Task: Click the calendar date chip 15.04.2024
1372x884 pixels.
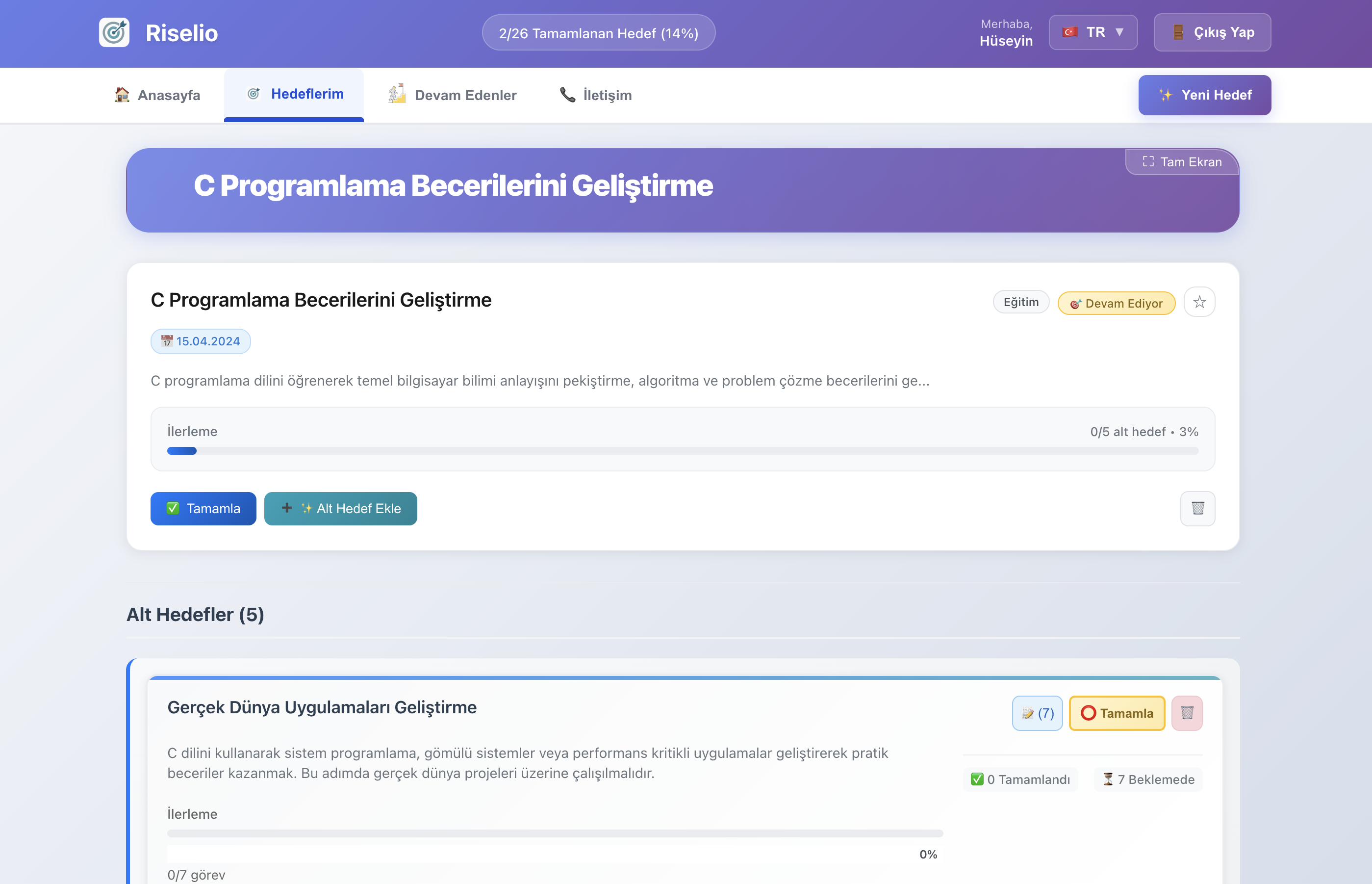Action: 200,341
